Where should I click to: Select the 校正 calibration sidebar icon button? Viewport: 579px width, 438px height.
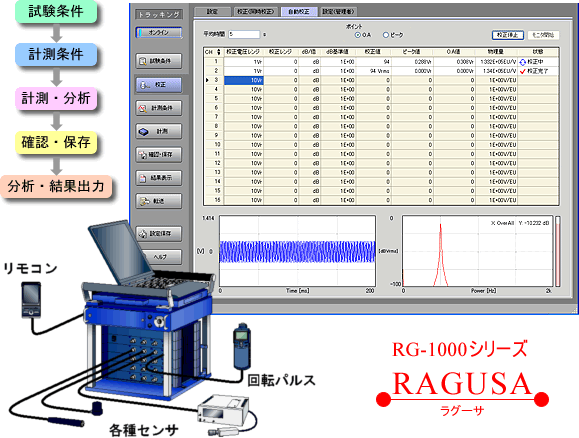(x=159, y=85)
